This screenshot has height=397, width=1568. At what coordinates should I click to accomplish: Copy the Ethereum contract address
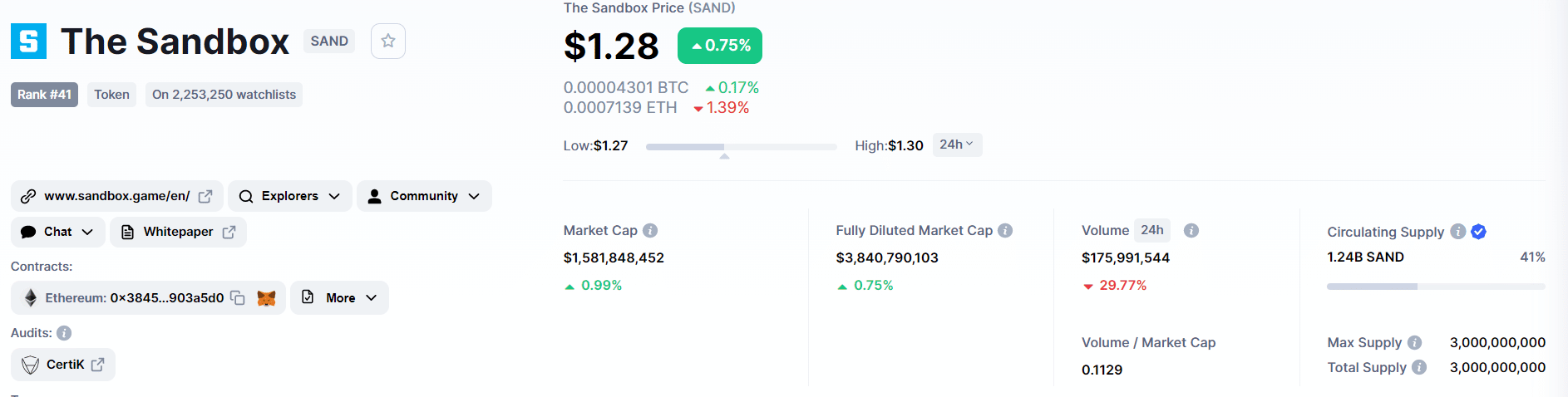[x=238, y=298]
